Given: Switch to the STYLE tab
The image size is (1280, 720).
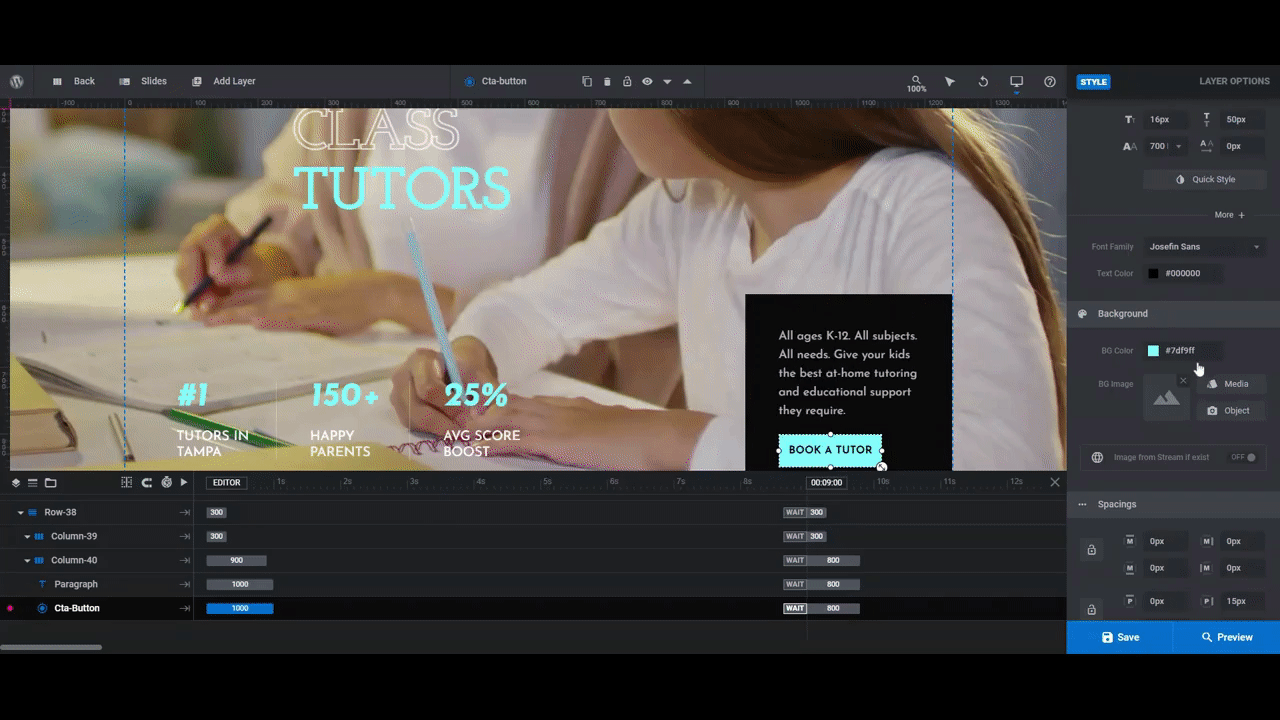Looking at the screenshot, I should click(x=1093, y=82).
